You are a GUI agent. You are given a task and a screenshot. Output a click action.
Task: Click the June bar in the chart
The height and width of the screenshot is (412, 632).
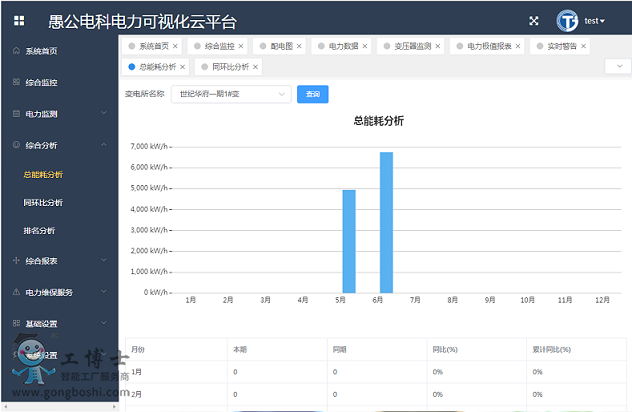[386, 222]
